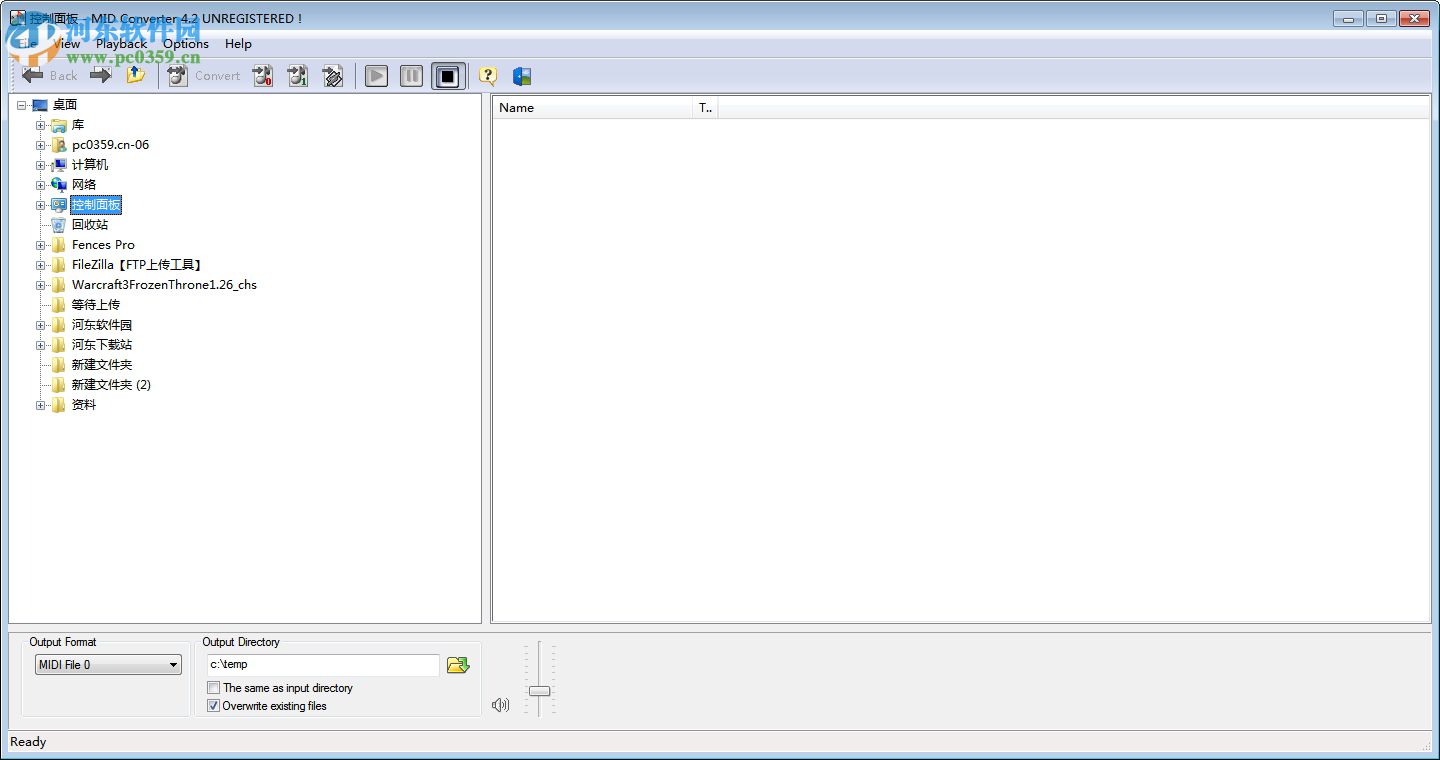This screenshot has width=1440, height=760.
Task: Expand the 网络 tree node
Action: tap(41, 185)
